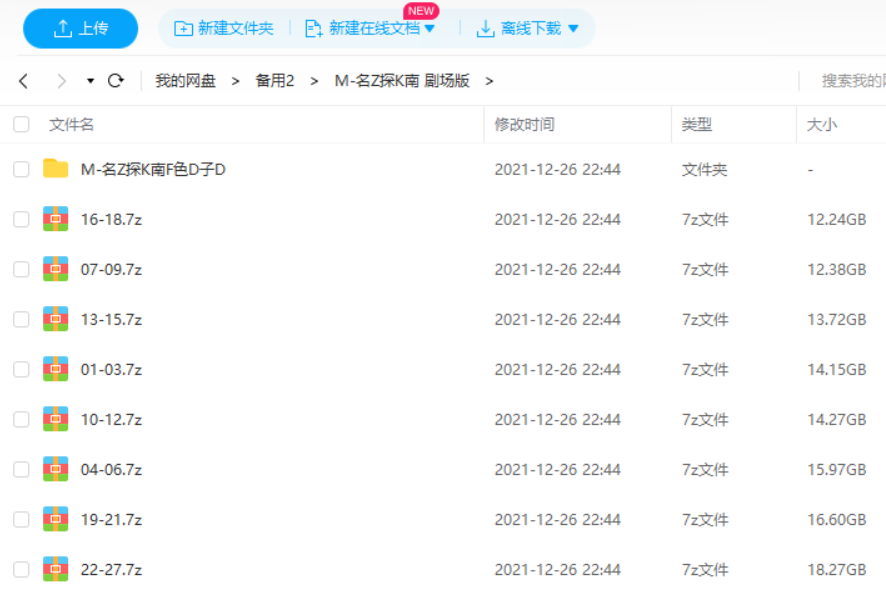Click the forward navigation arrow
The width and height of the screenshot is (886, 616).
[61, 81]
